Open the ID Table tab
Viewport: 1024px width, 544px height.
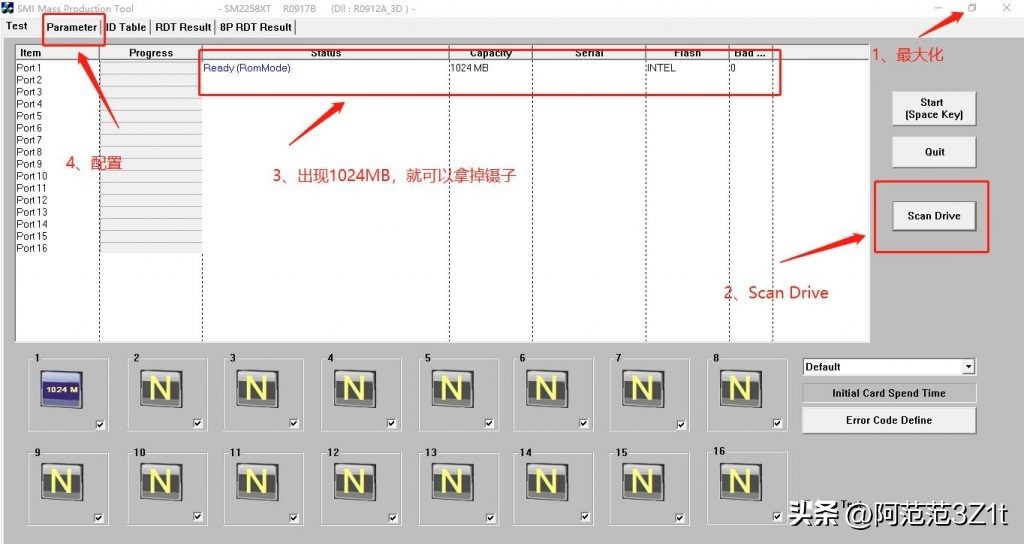pyautogui.click(x=126, y=27)
